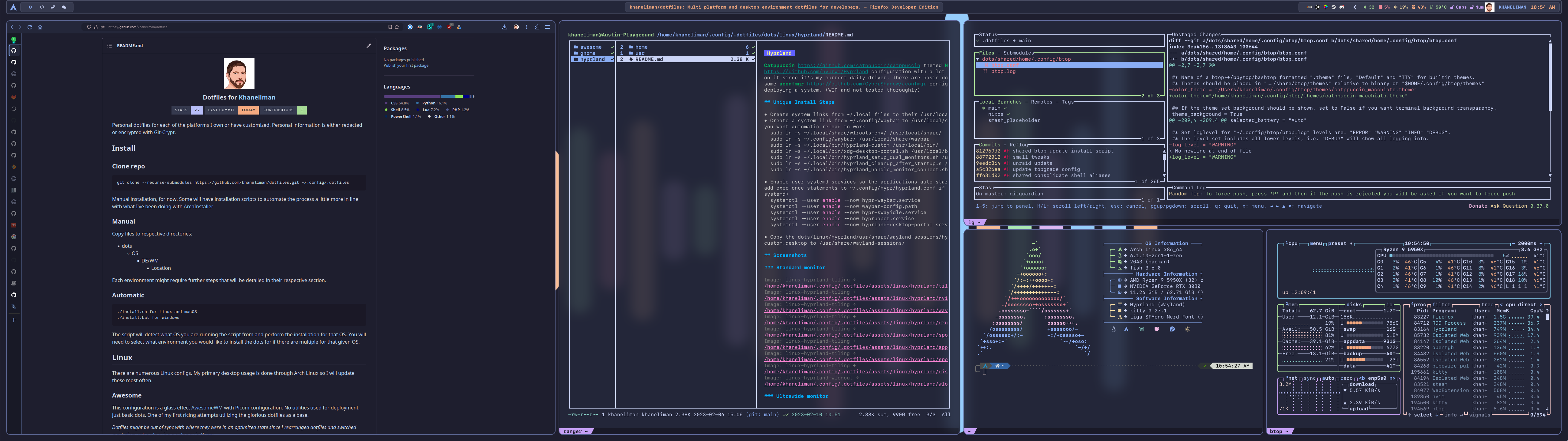Open the Discord tray icon
The height and width of the screenshot is (441, 1568).
[x=1342, y=7]
